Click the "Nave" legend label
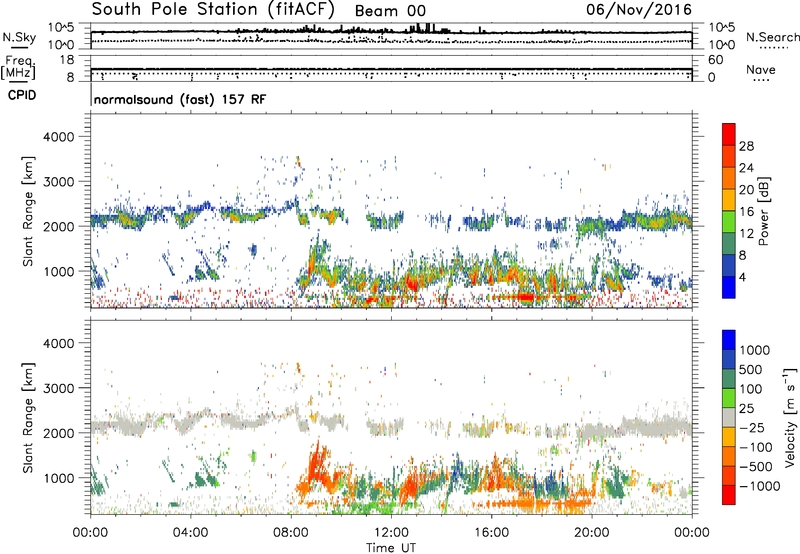800x554 pixels. coord(761,70)
